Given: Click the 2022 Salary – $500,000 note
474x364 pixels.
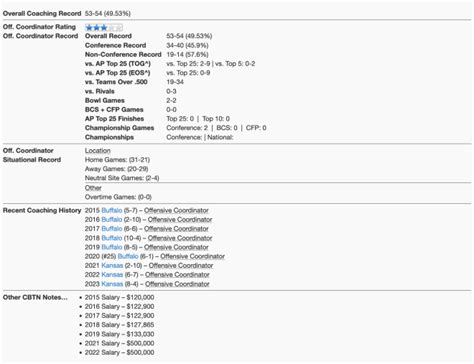Looking at the screenshot, I should (x=119, y=353).
